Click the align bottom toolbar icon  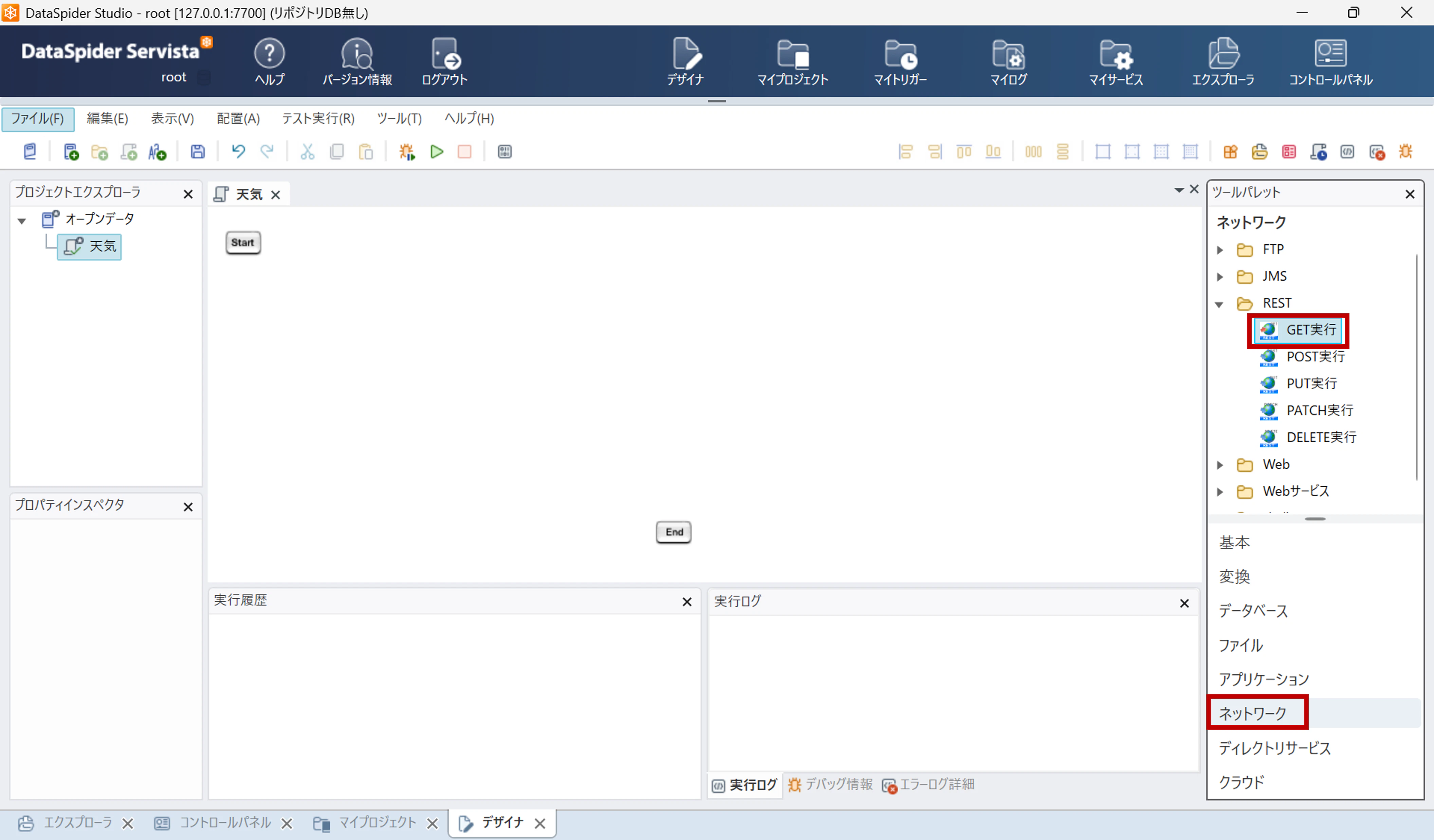[x=993, y=152]
